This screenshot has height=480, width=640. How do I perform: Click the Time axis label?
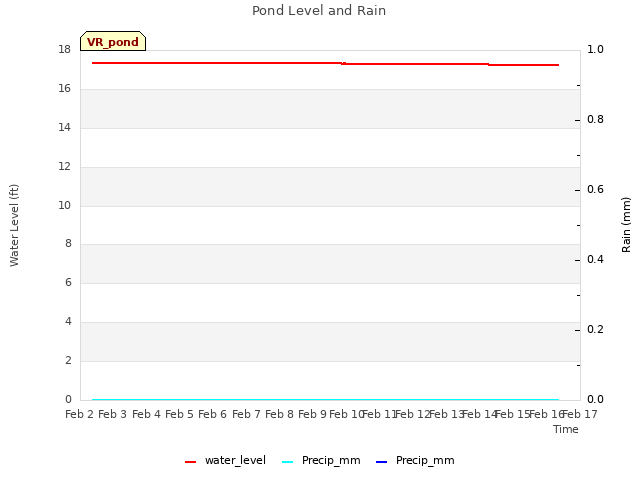(566, 429)
